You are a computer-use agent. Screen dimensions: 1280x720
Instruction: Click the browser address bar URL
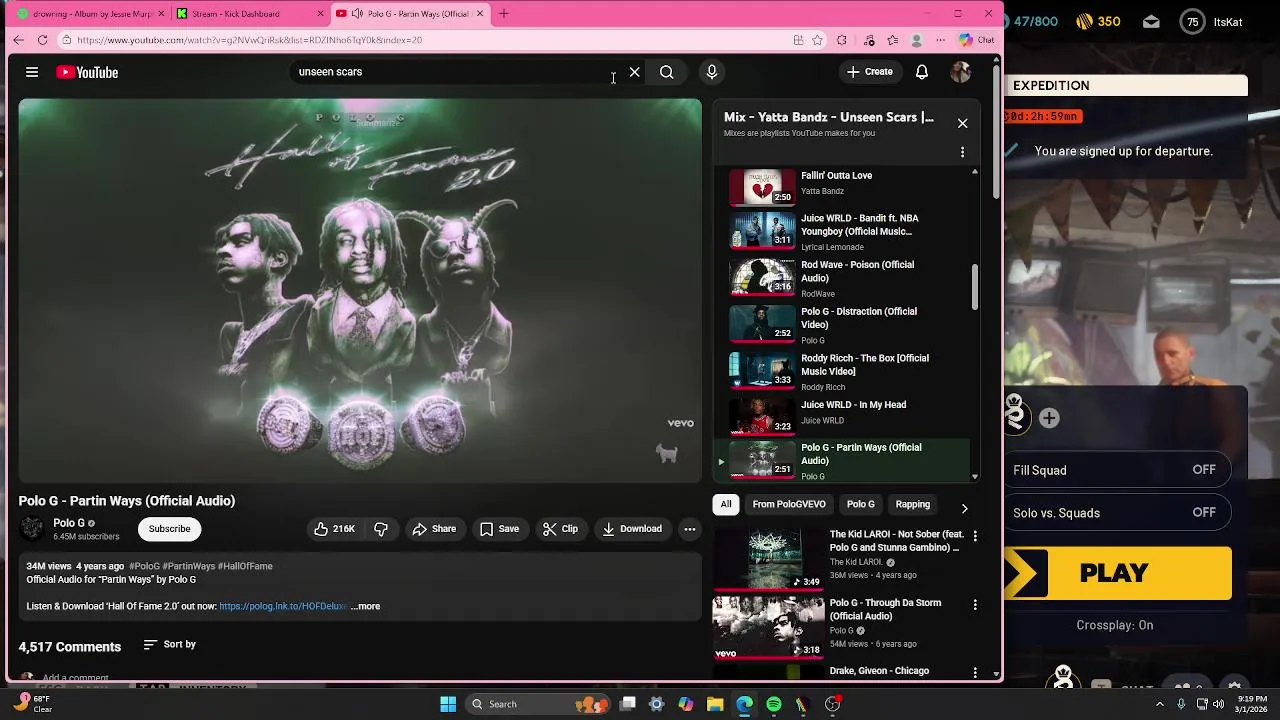pos(249,40)
